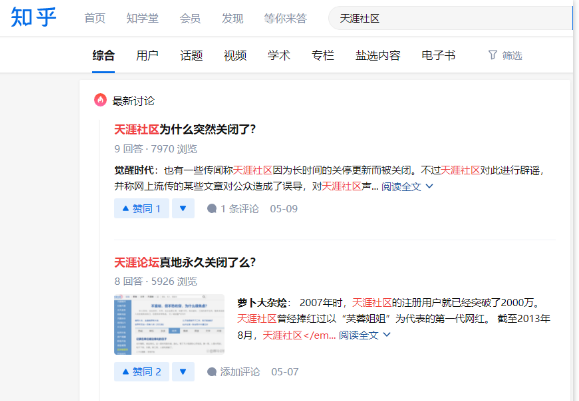
Task: Expand 阅读全文 on the 觉醒时代 answer
Action: pos(407,186)
